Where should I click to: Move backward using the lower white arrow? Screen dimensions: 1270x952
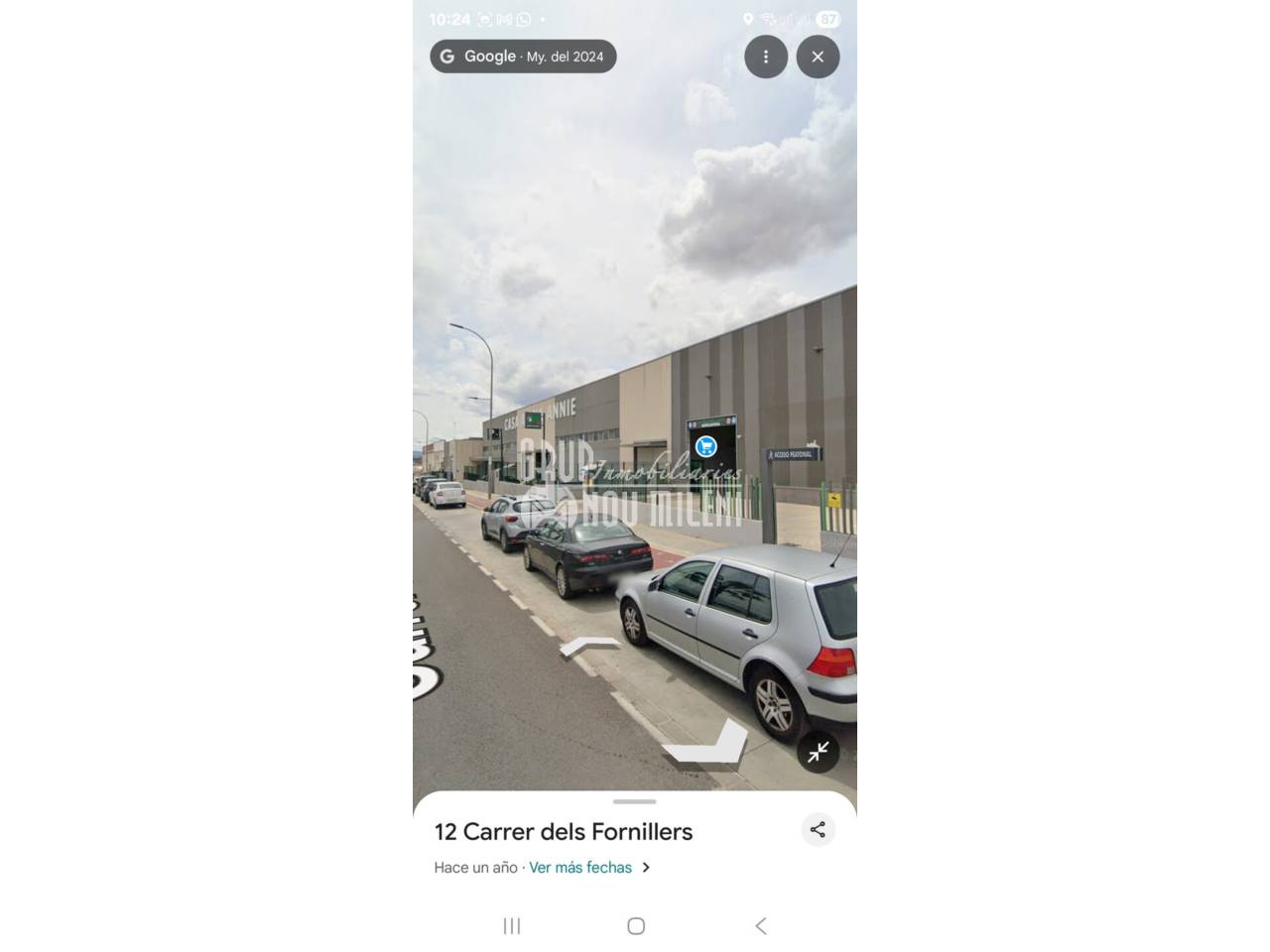click(x=705, y=744)
